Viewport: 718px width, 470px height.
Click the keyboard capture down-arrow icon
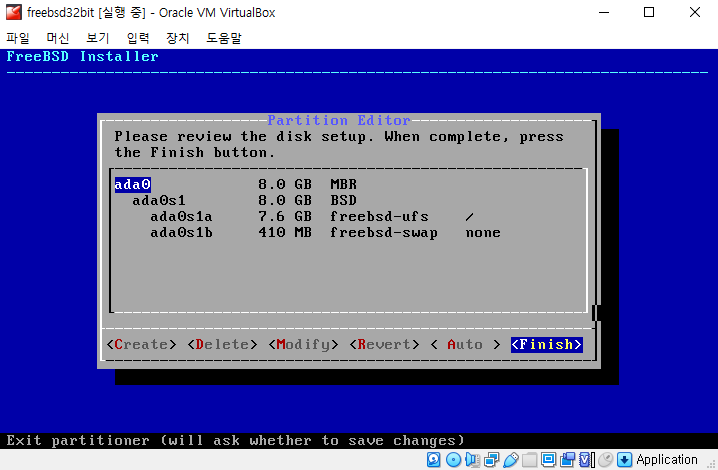pos(625,459)
